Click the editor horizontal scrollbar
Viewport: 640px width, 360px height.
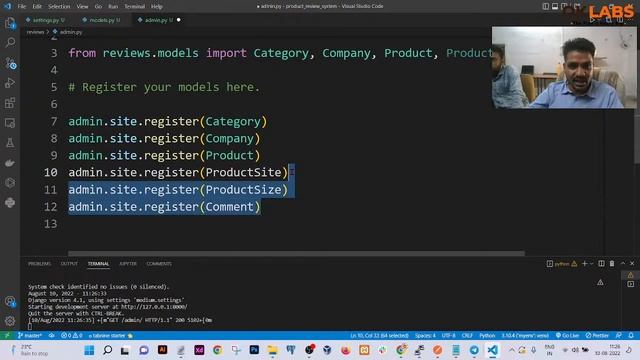(x=296, y=253)
